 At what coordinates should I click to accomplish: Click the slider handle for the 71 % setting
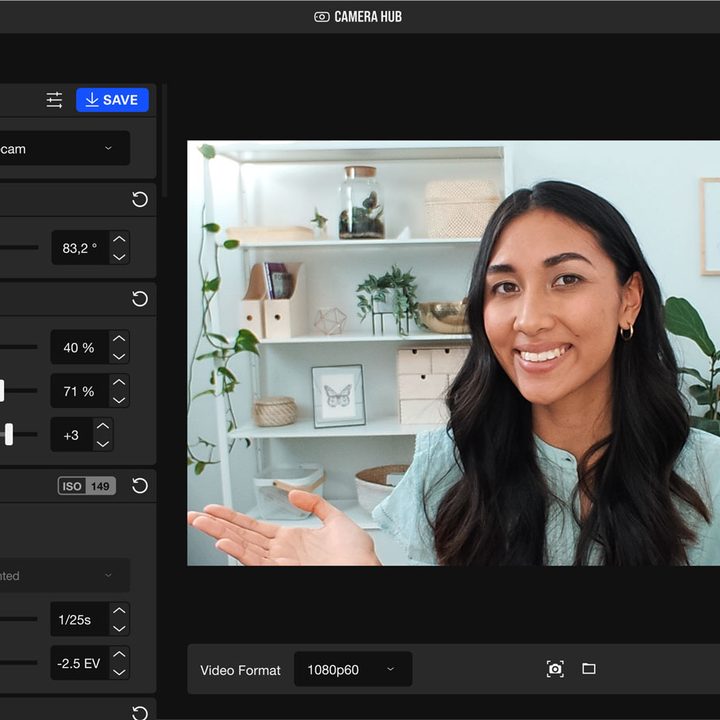pos(1,391)
